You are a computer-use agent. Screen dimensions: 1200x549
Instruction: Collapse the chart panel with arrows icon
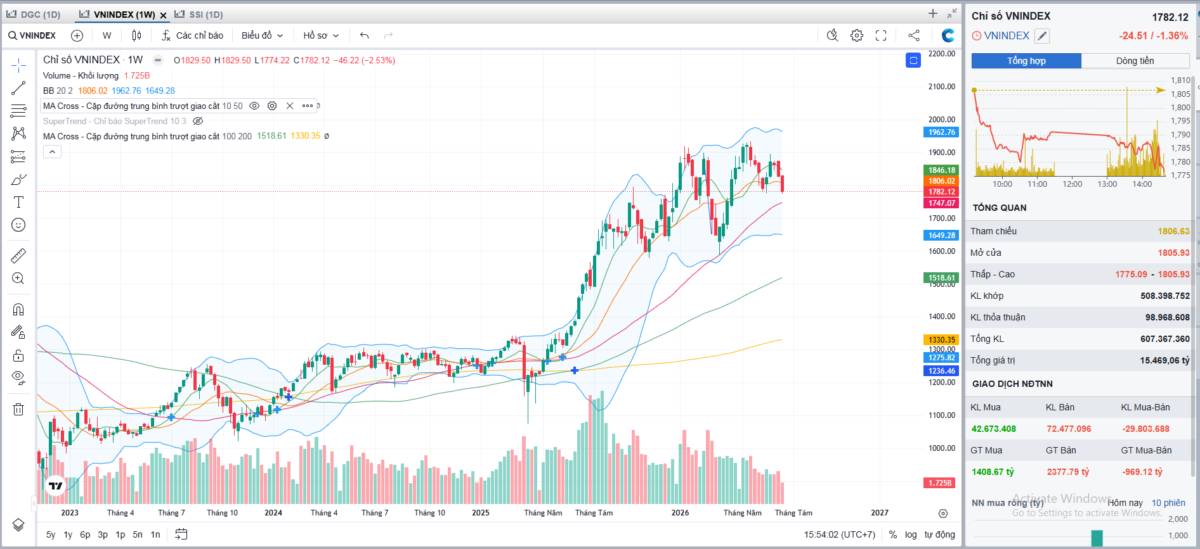(951, 13)
